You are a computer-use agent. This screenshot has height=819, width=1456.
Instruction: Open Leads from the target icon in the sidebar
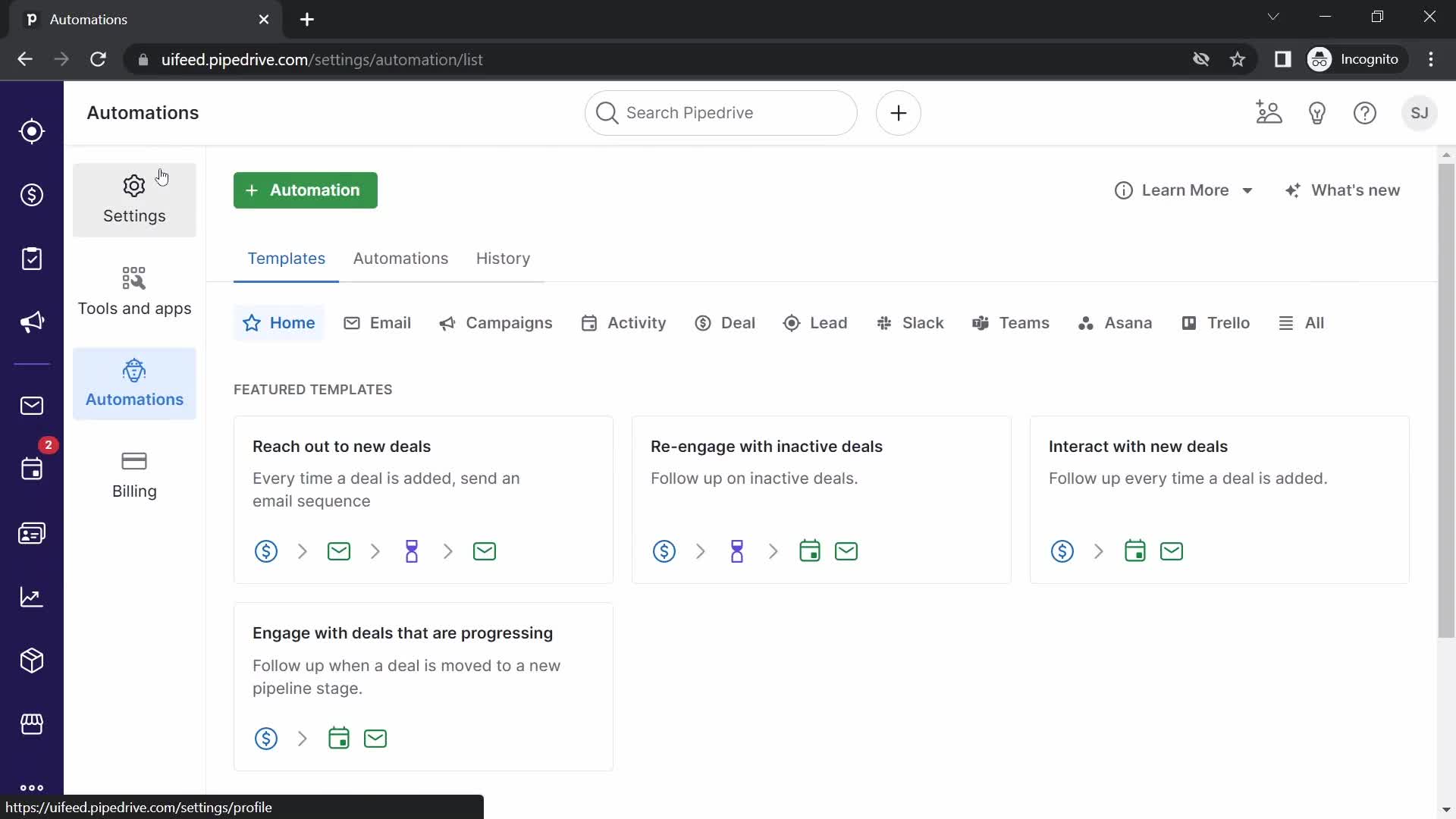click(x=32, y=131)
